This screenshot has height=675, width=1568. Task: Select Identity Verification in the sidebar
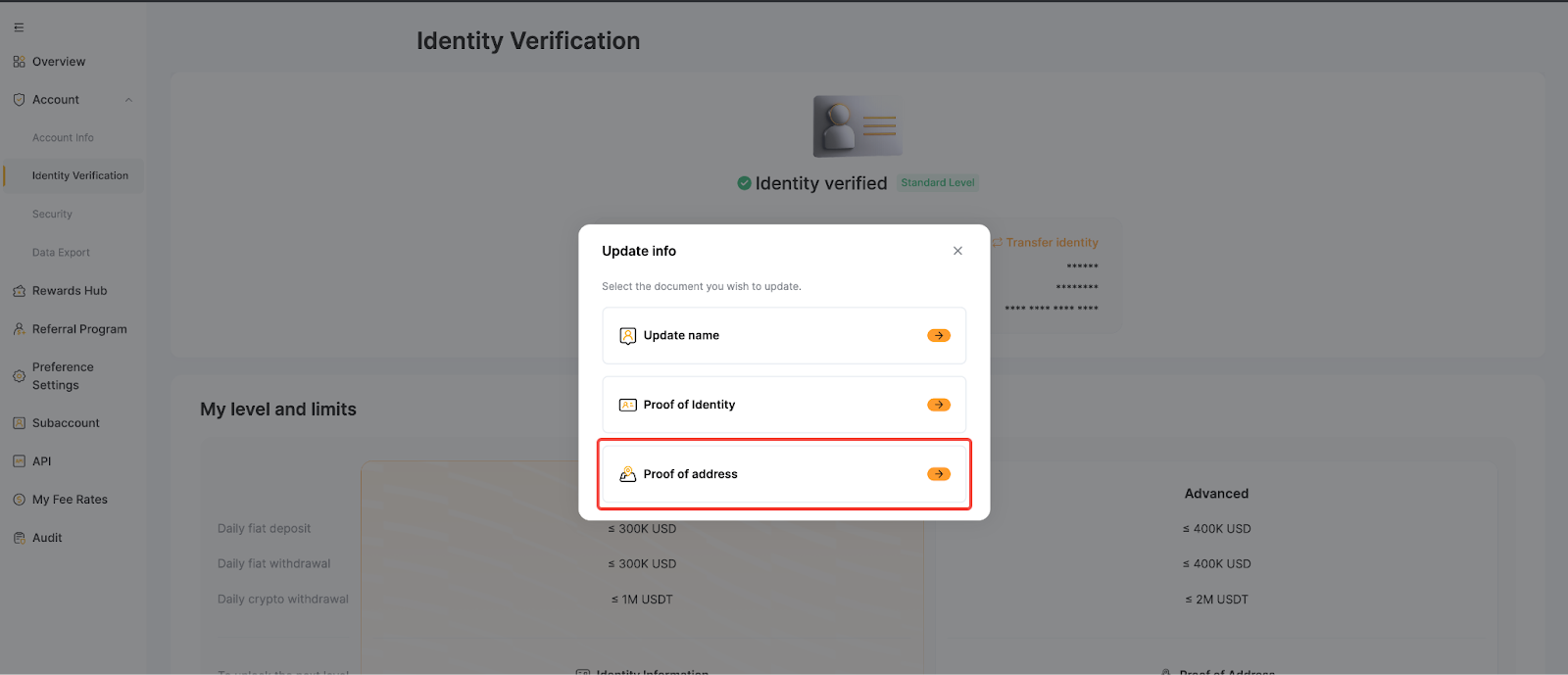(79, 176)
